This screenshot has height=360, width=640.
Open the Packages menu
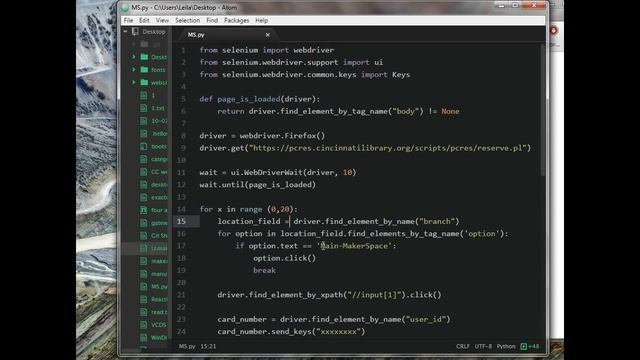tap(236, 20)
